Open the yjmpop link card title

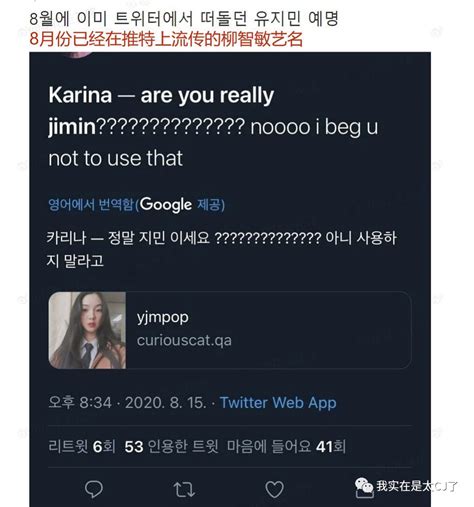coord(163,317)
